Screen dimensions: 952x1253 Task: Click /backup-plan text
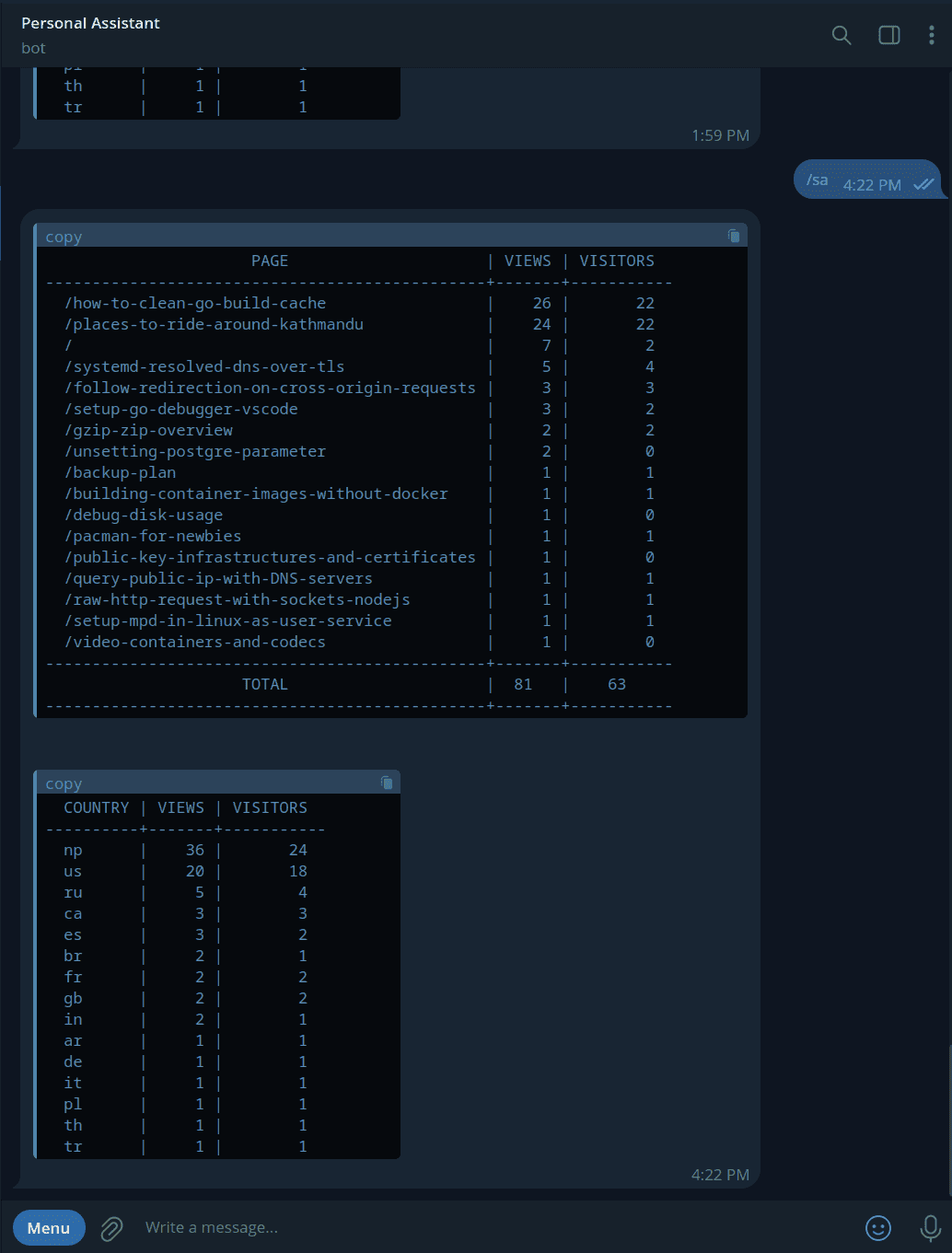(120, 472)
